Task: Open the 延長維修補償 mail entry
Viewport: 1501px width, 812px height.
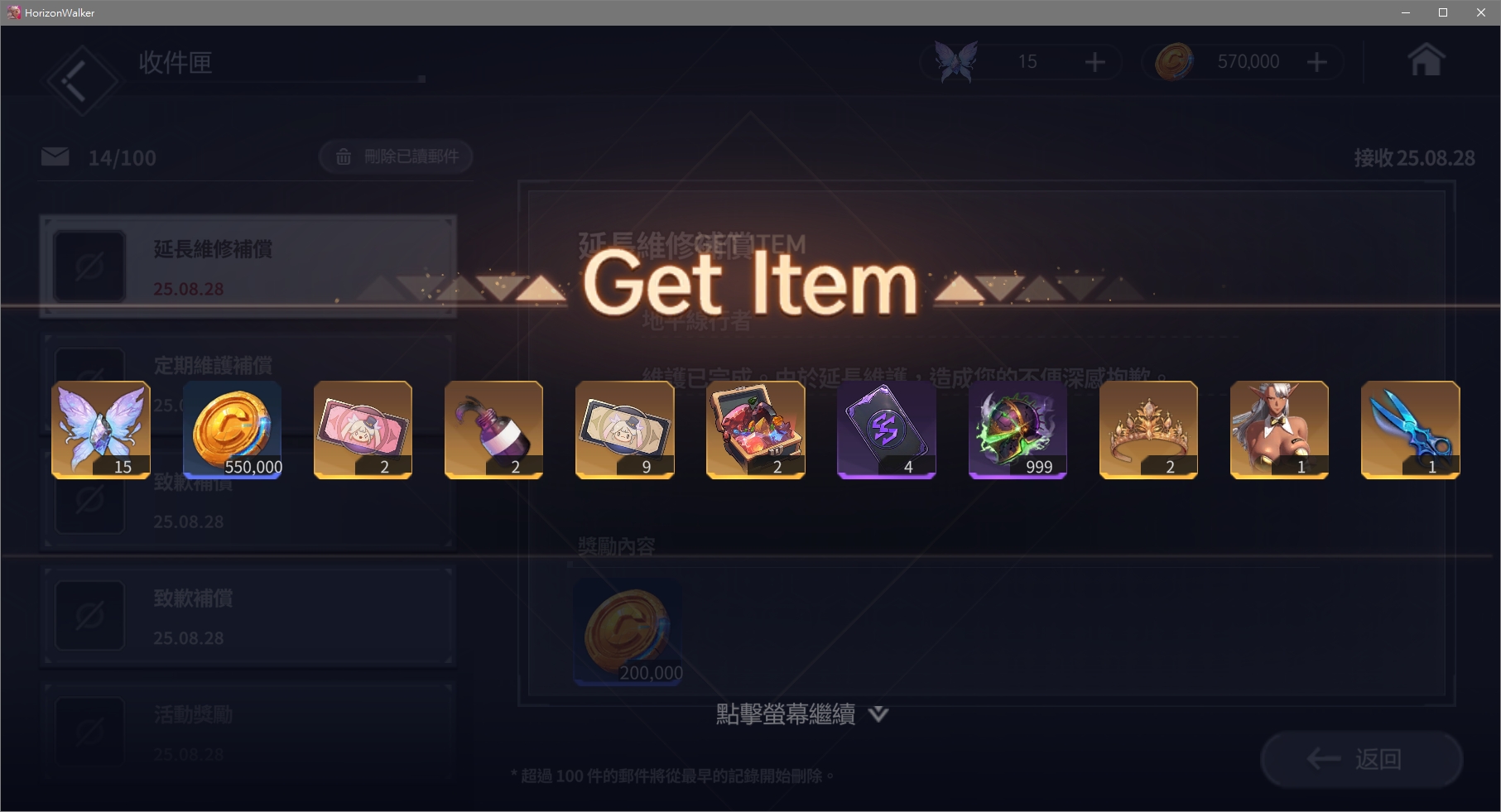Action: (248, 267)
